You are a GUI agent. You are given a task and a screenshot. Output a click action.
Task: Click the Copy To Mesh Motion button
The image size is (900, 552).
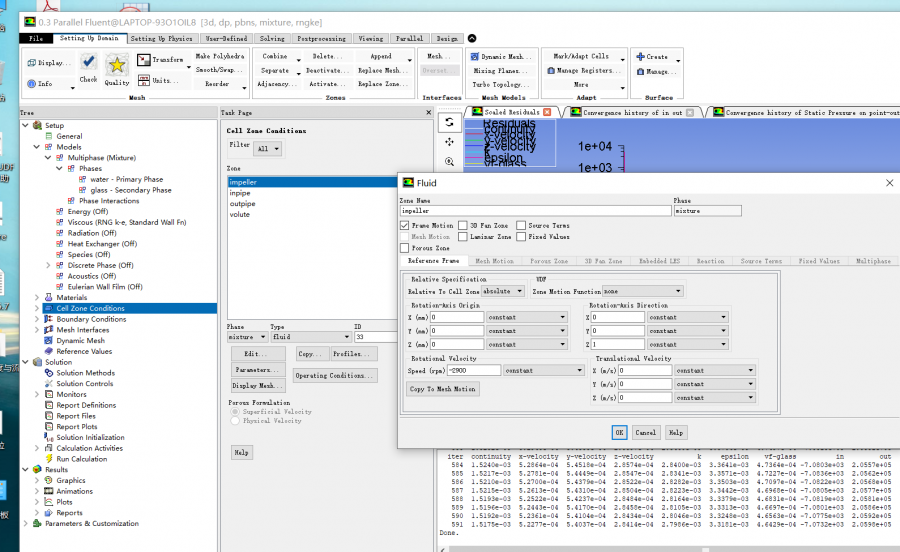[x=442, y=389]
